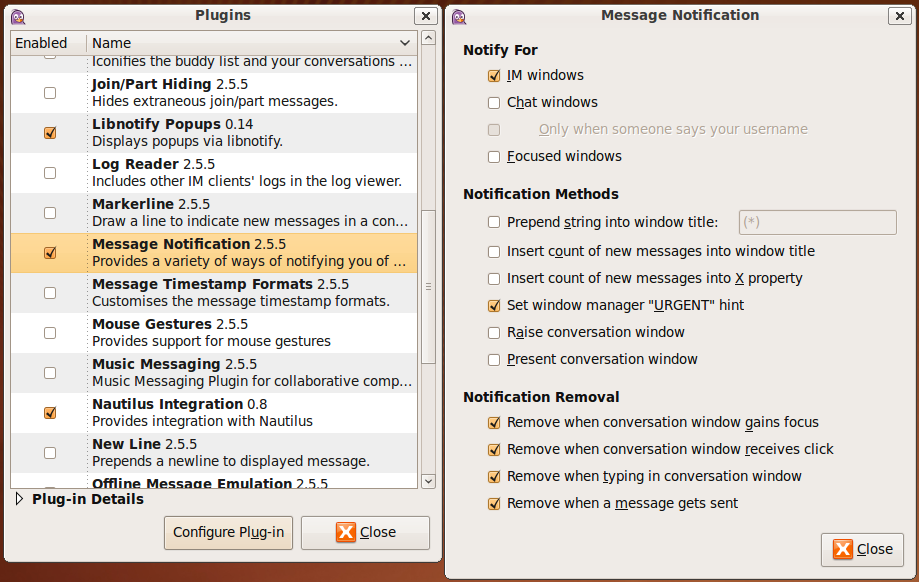The height and width of the screenshot is (582, 919).
Task: Enable the Music Messaging plugin checkbox
Action: [50, 373]
